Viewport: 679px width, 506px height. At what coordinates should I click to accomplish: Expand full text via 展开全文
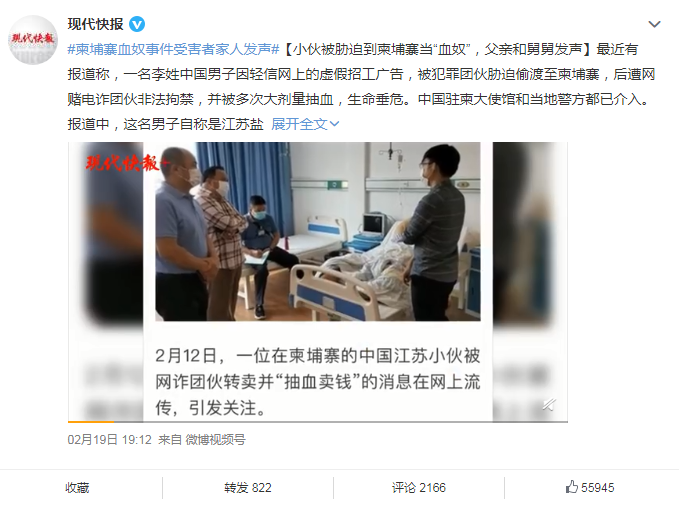(305, 124)
